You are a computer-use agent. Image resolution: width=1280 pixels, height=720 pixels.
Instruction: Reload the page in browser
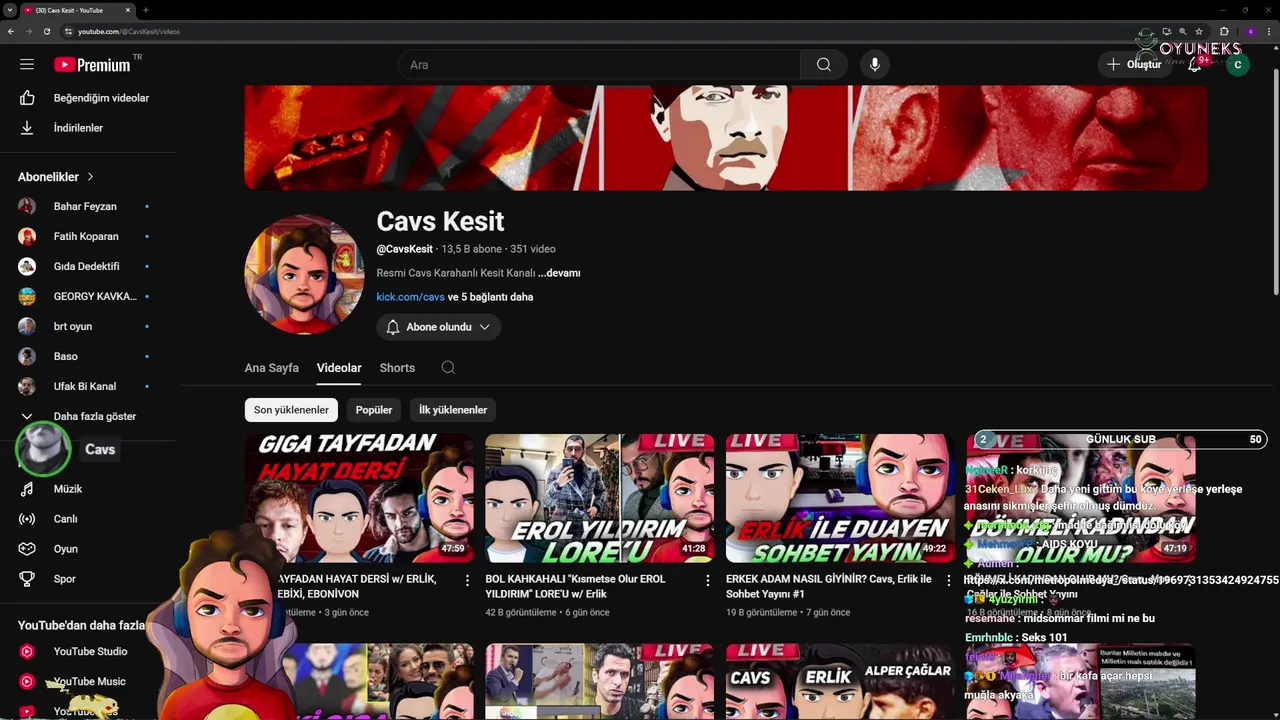pos(47,31)
